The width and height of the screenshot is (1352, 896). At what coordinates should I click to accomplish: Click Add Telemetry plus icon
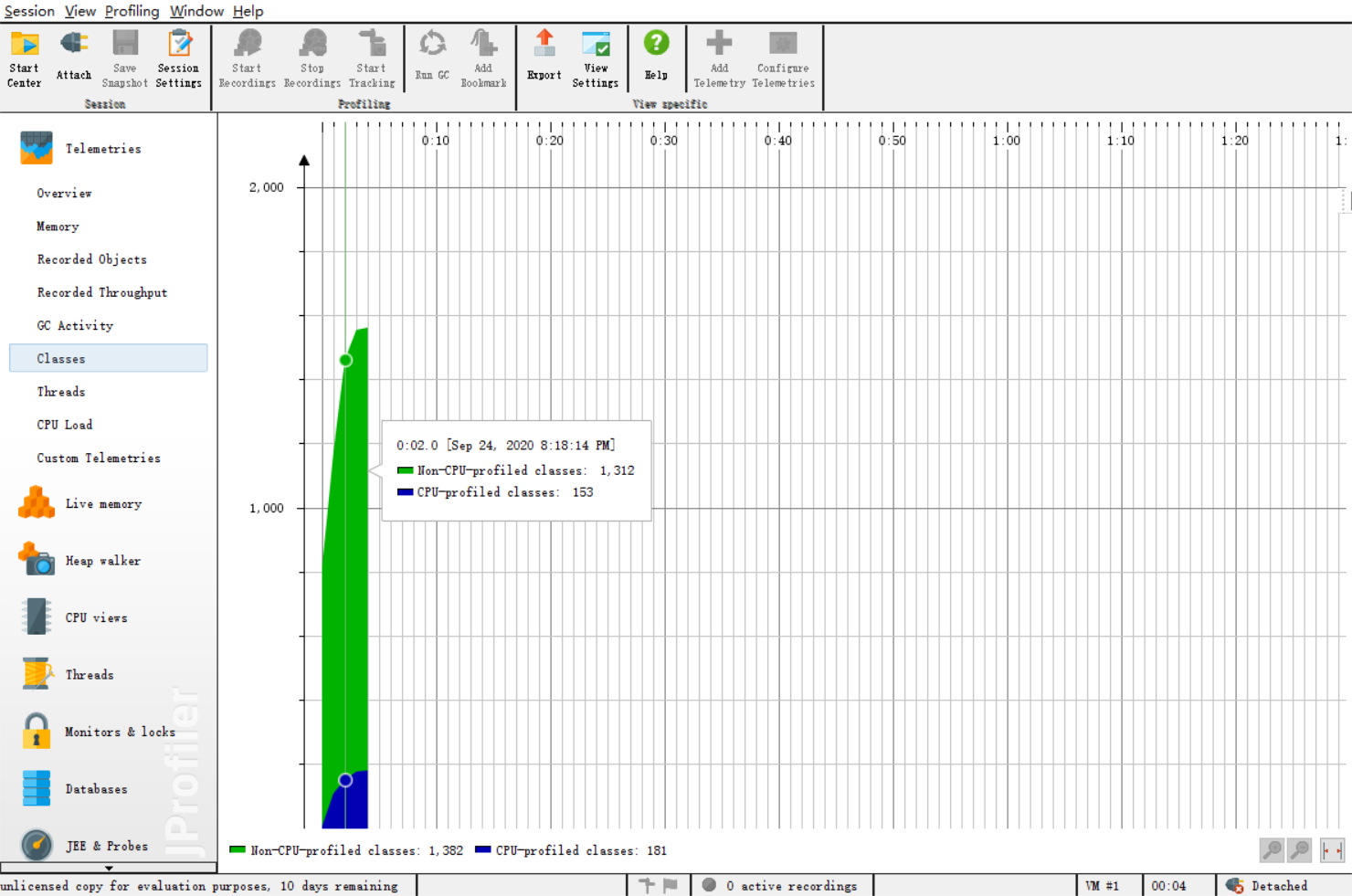tap(719, 42)
